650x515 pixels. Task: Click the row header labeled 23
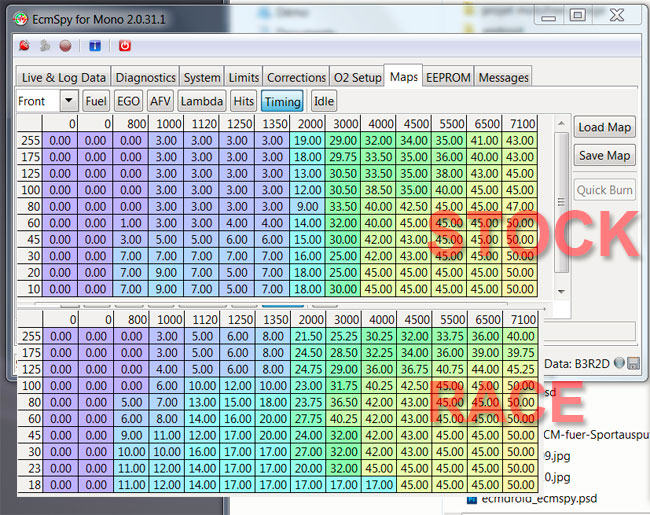[31, 468]
